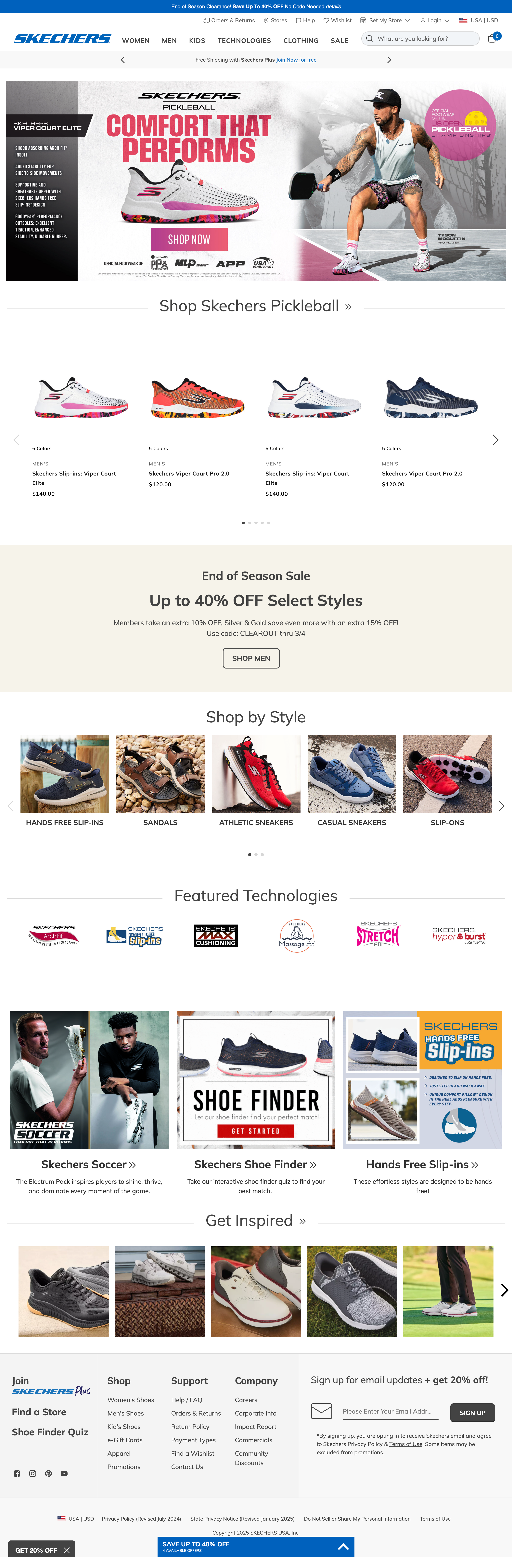
Task: Open the YouTube icon in footer
Action: 64,1474
